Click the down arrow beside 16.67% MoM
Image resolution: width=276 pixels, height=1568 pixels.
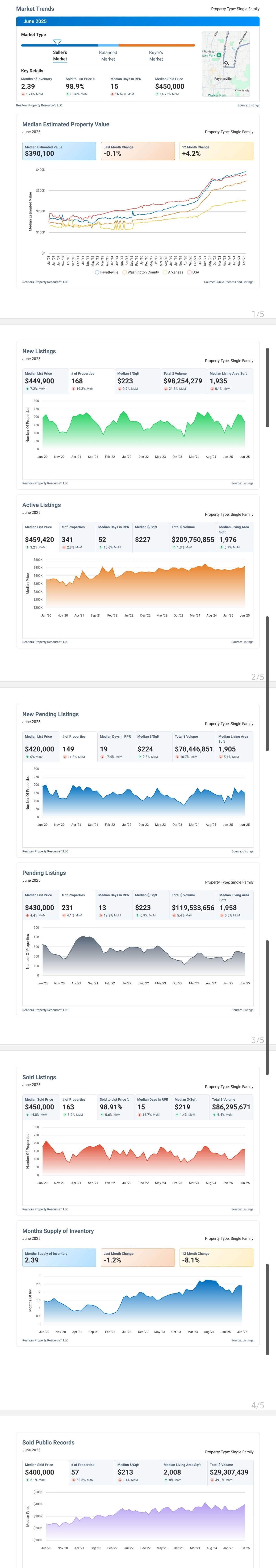(x=112, y=94)
